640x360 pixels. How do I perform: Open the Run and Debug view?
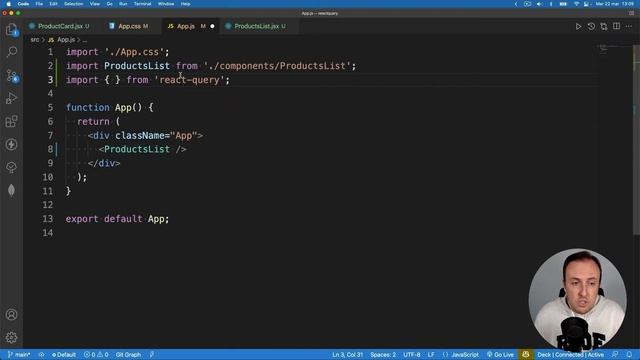(x=11, y=98)
